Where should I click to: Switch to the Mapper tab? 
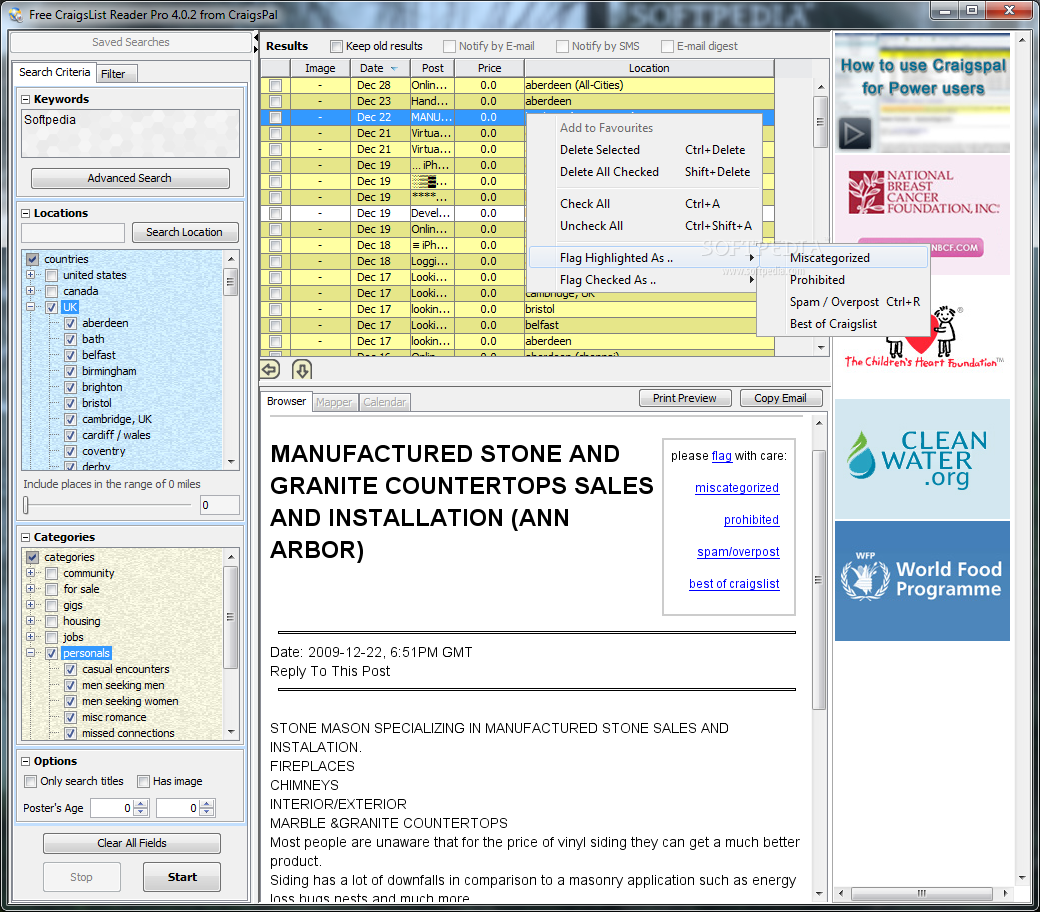[334, 402]
